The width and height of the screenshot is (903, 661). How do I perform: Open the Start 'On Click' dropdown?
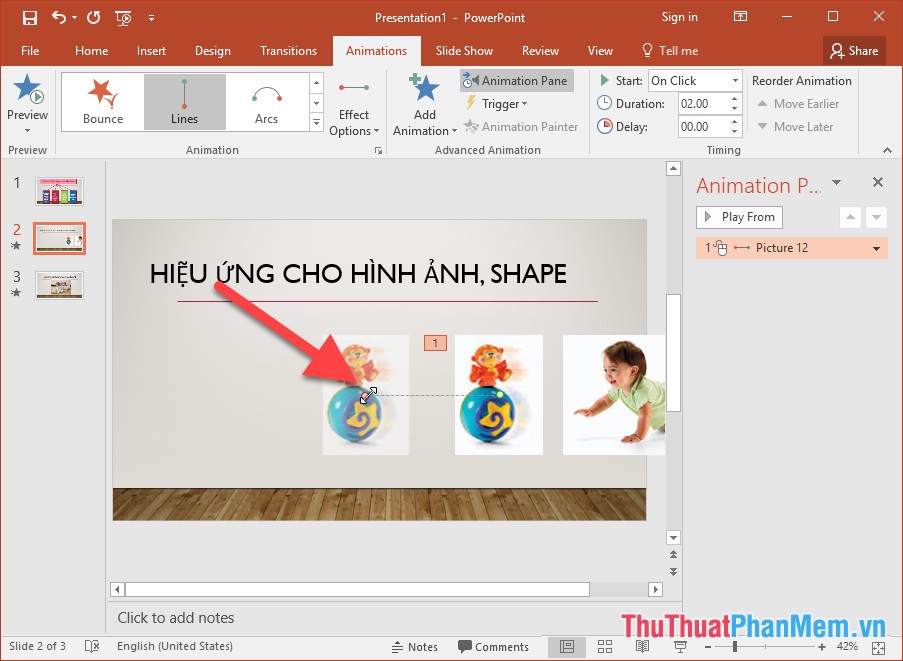pos(733,80)
